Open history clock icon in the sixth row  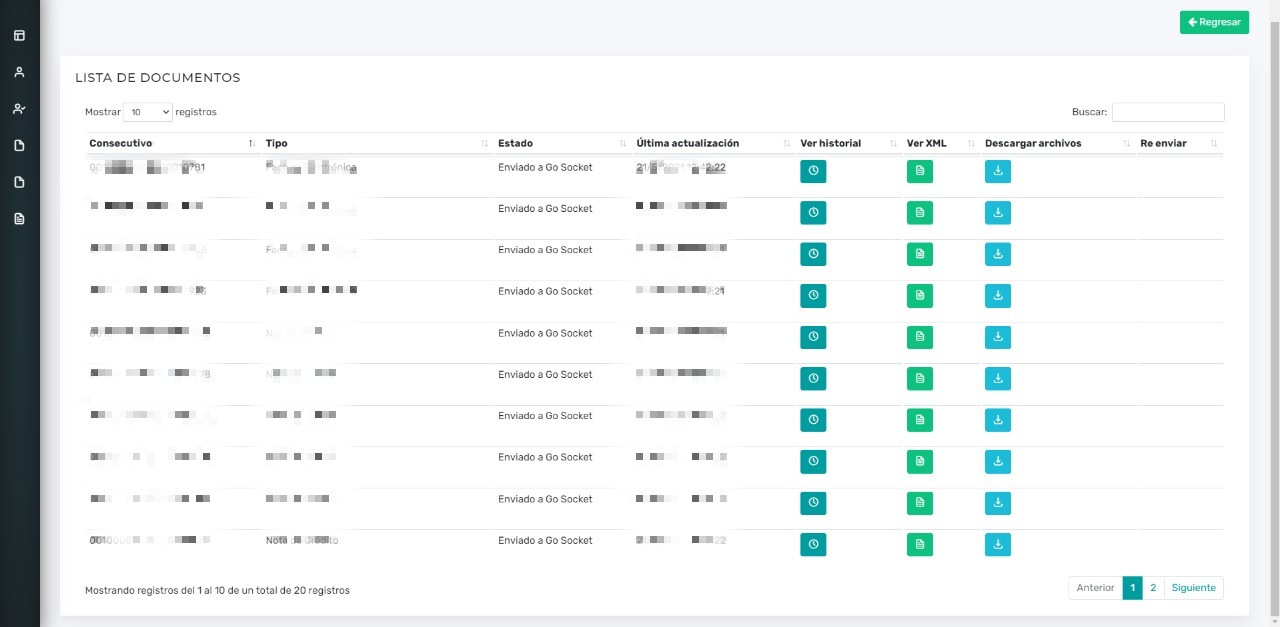tap(813, 379)
